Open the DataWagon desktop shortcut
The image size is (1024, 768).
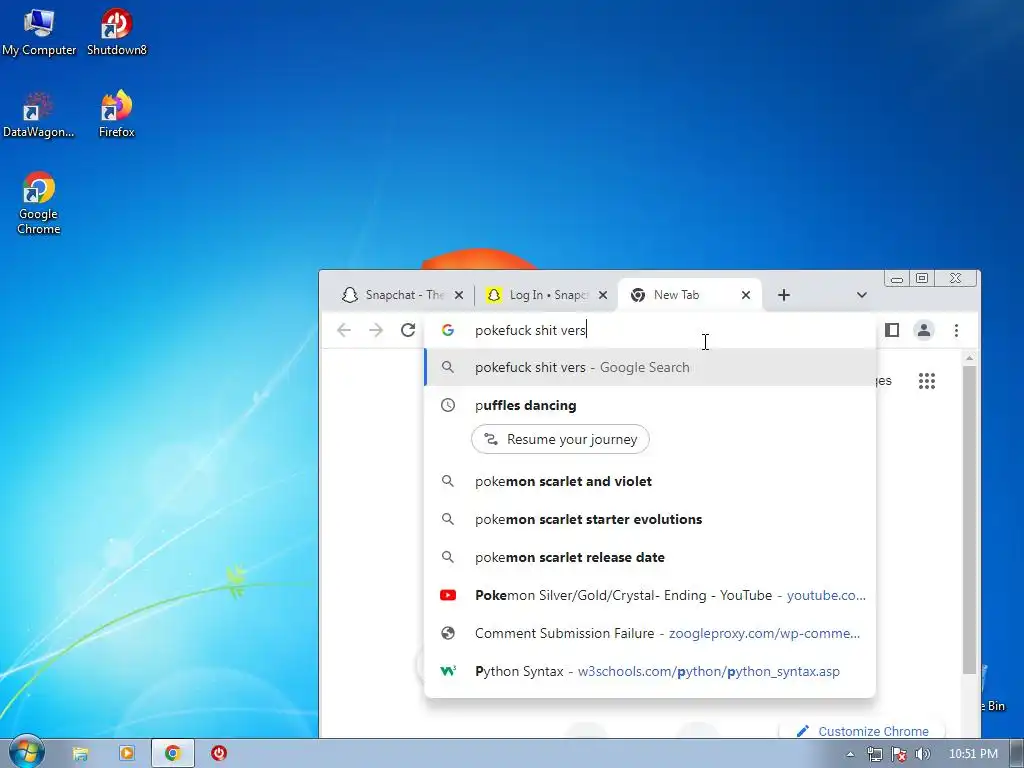[x=39, y=115]
